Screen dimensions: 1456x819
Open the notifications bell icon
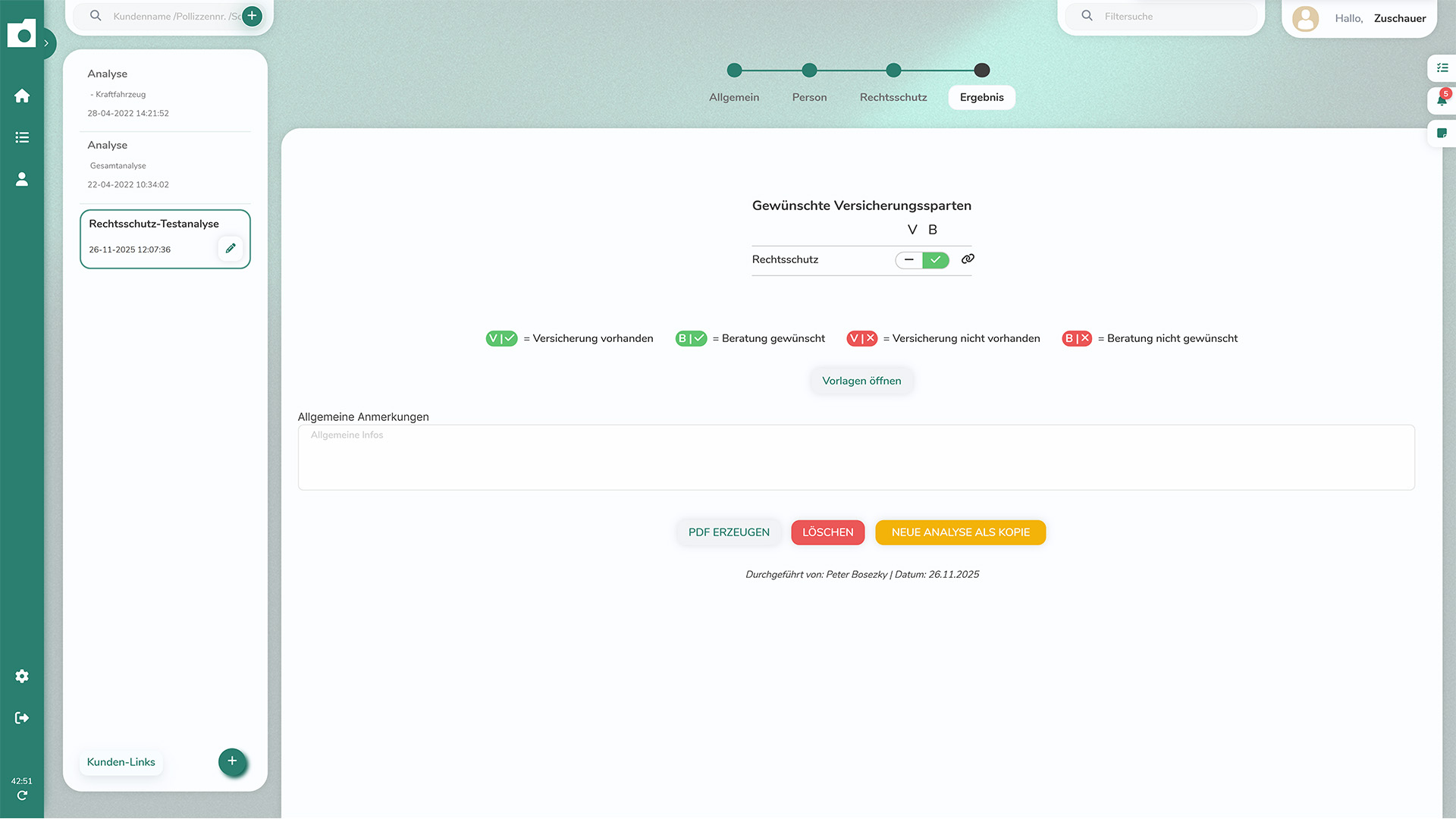pyautogui.click(x=1441, y=100)
